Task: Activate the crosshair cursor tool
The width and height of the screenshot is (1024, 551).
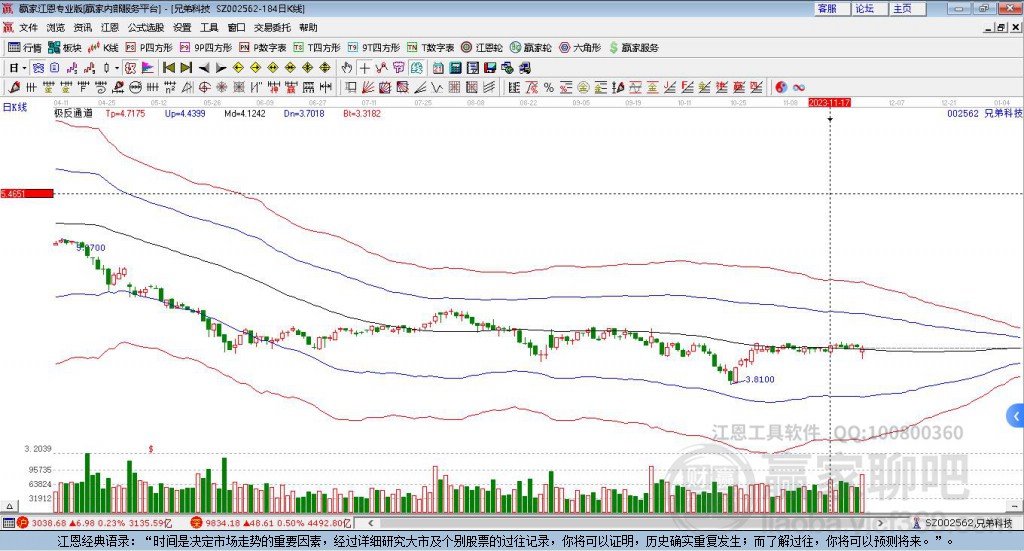Action: click(365, 68)
